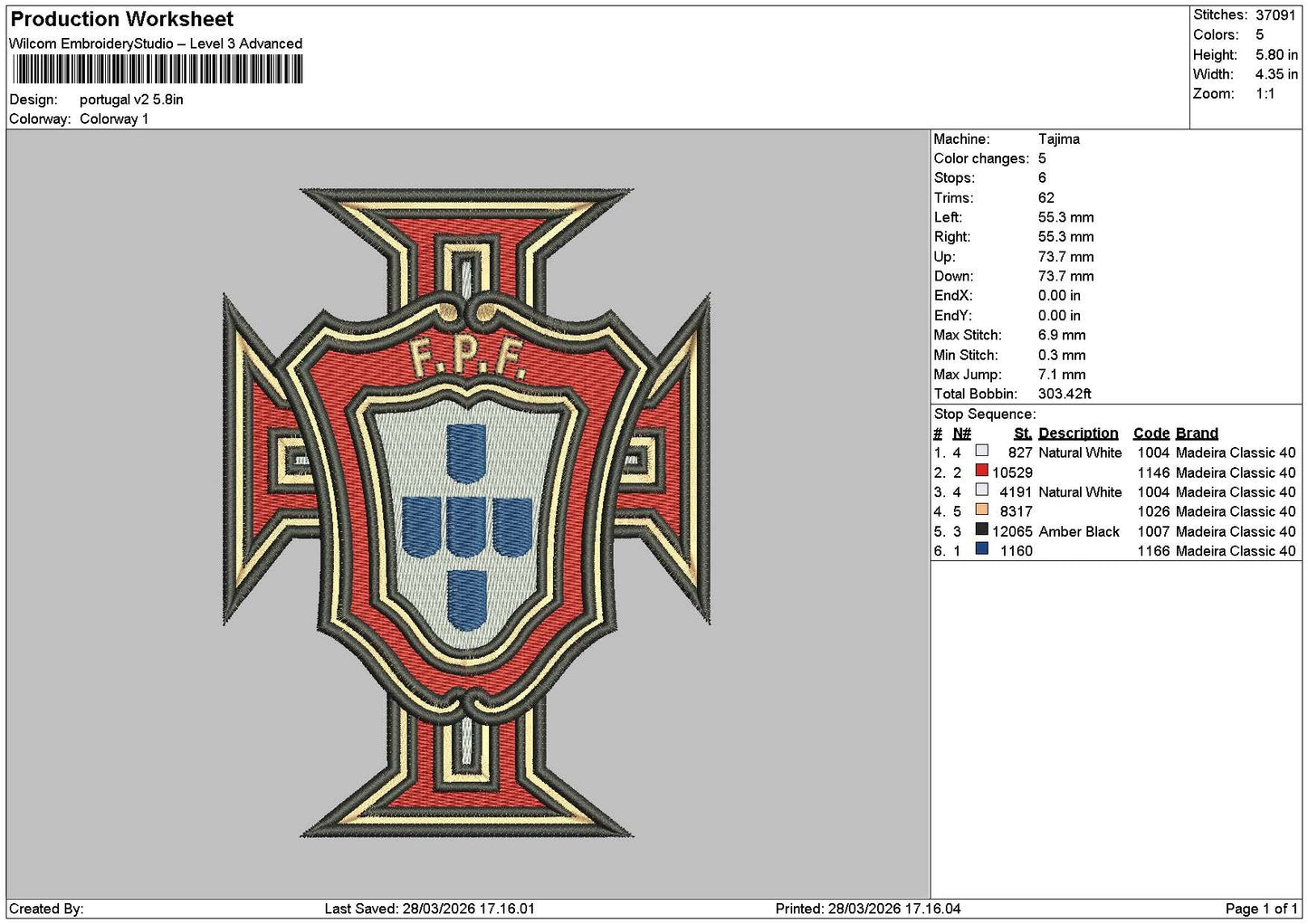Click the Trims value 62
Viewport: 1308px width, 924px height.
pos(1046,198)
